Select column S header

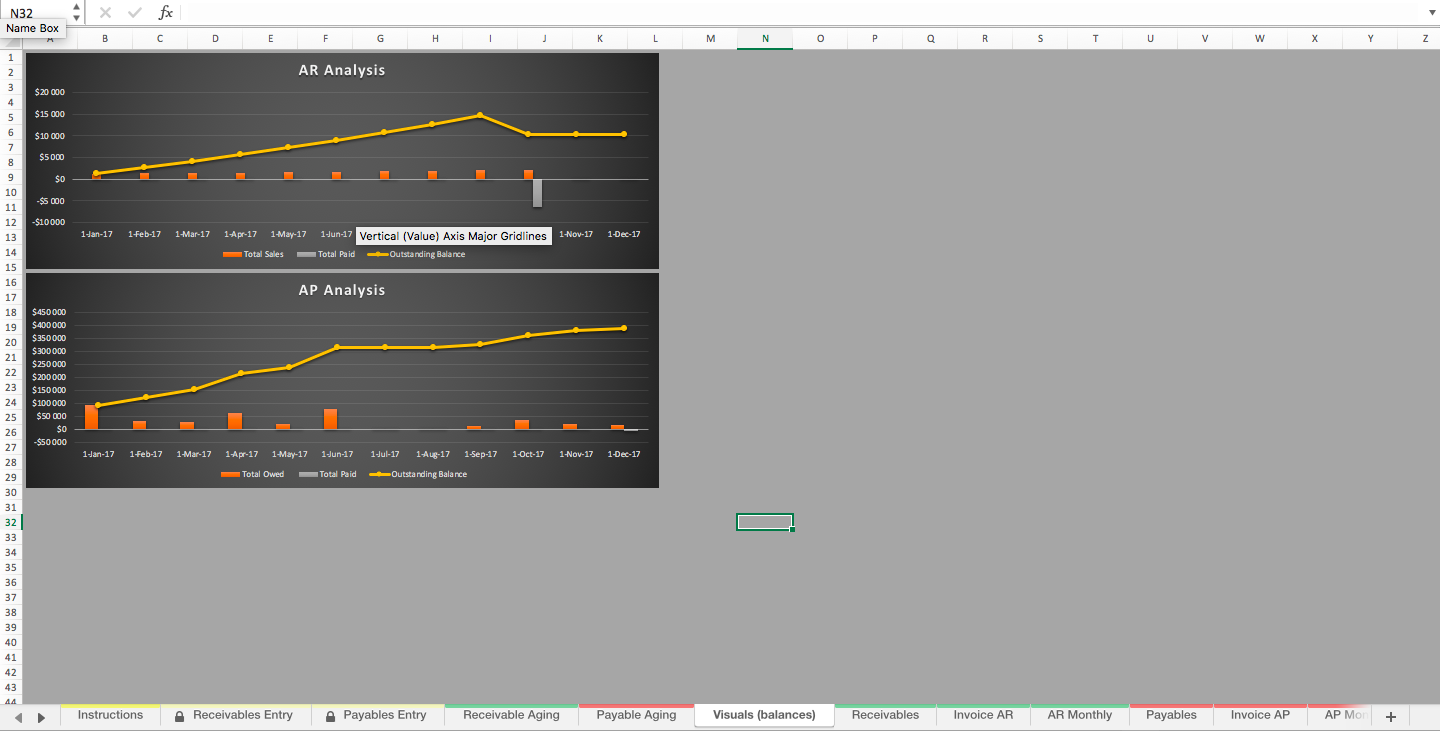tap(1040, 38)
